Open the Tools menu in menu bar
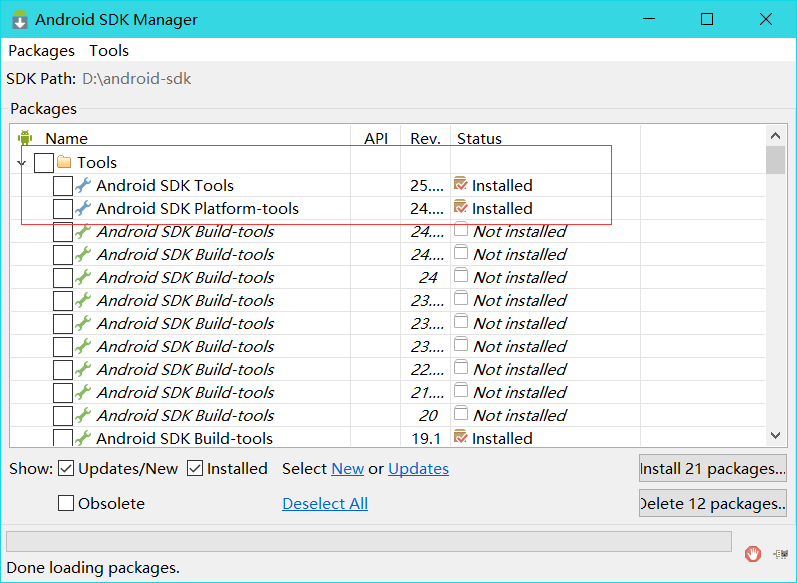The width and height of the screenshot is (797, 583). pos(109,50)
